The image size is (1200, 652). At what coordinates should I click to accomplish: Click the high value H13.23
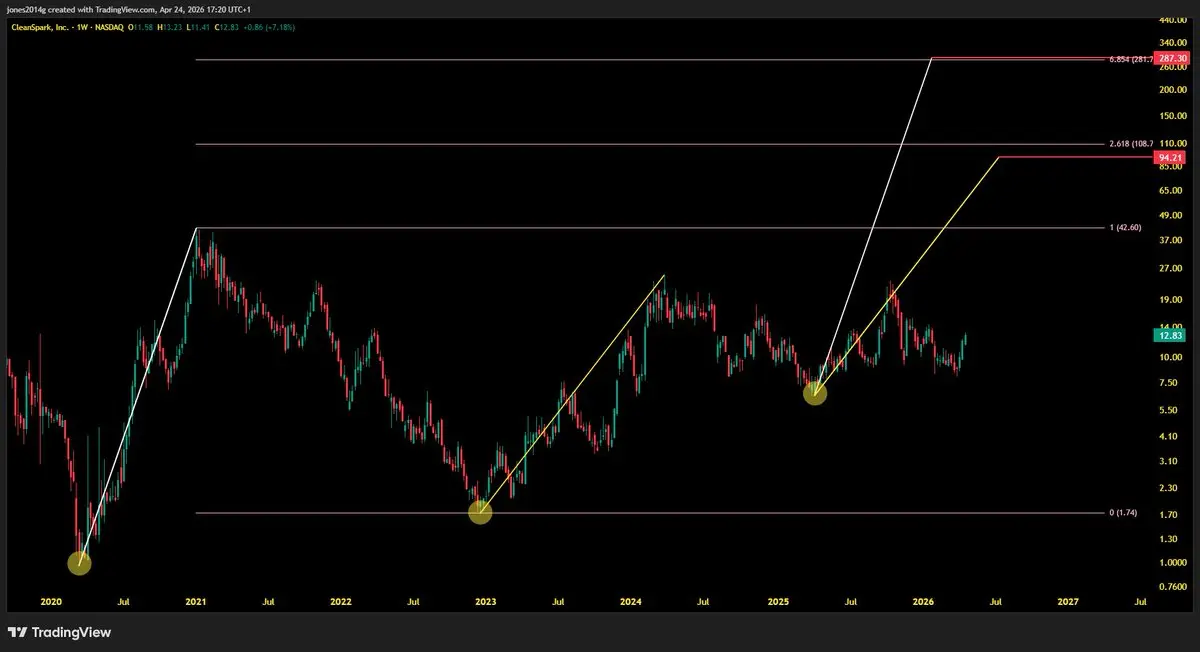click(x=169, y=27)
